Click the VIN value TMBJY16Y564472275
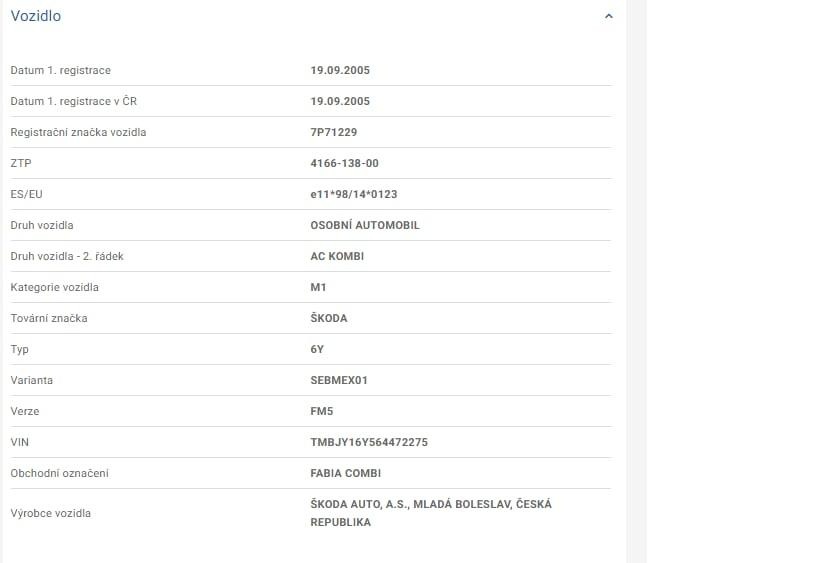816x563 pixels. (x=369, y=442)
